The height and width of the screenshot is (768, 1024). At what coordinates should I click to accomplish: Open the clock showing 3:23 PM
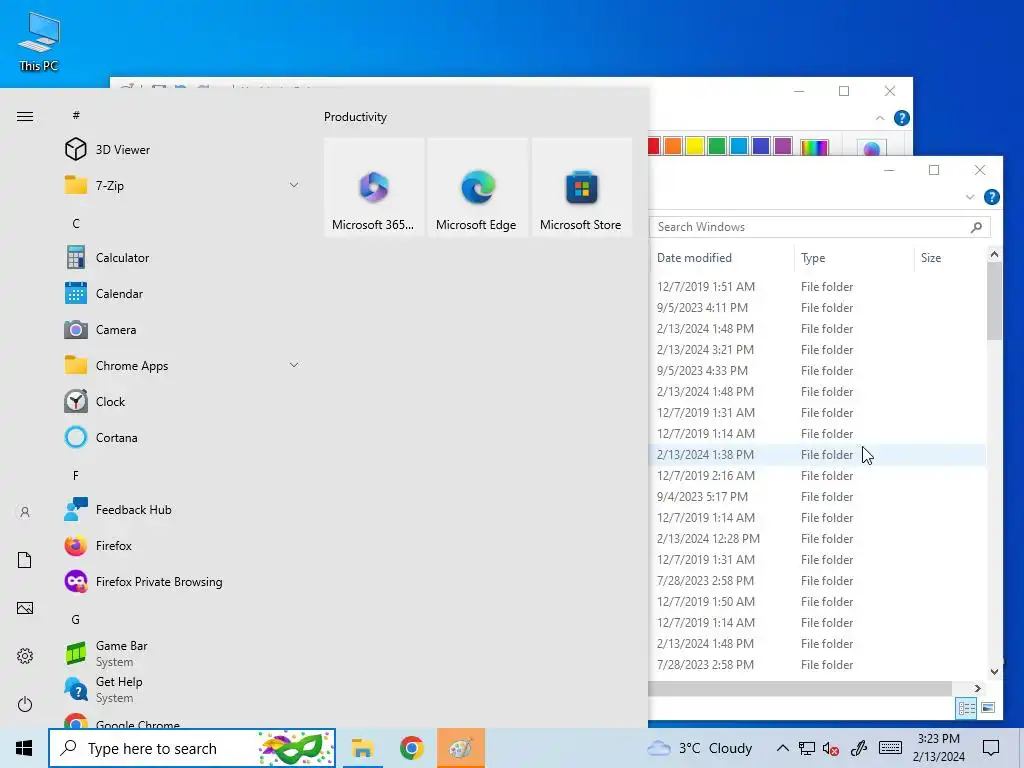pyautogui.click(x=939, y=748)
